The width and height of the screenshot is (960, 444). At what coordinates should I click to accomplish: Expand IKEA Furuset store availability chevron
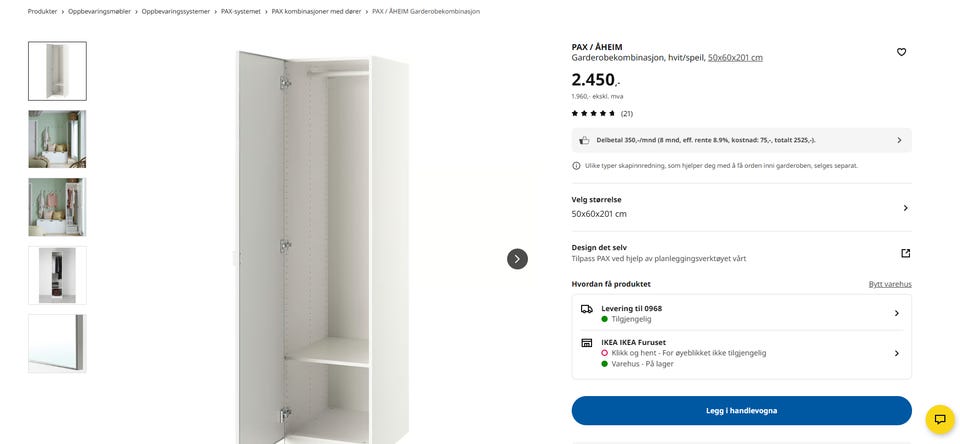click(x=896, y=353)
